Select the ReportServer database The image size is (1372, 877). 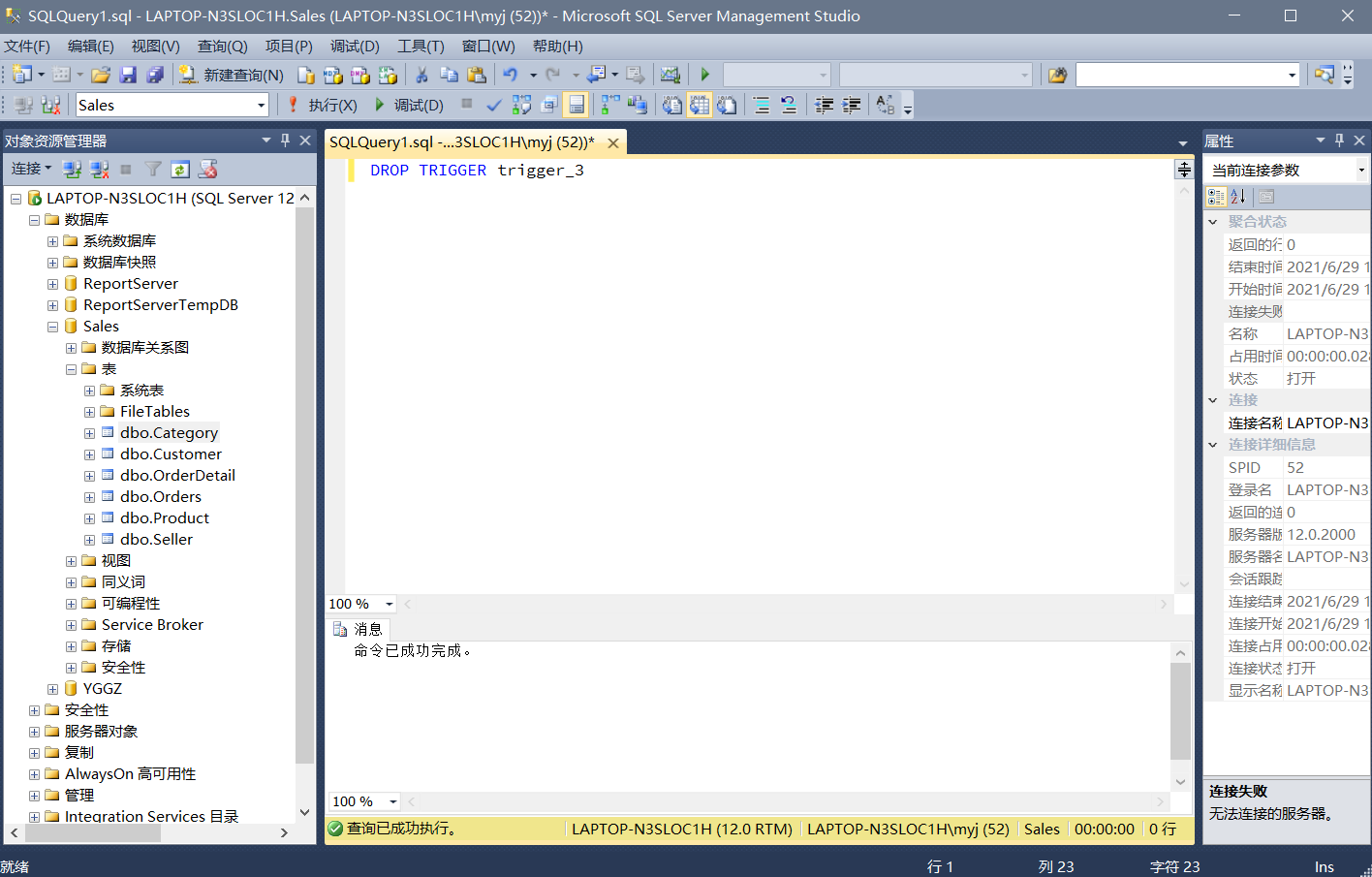tap(131, 284)
